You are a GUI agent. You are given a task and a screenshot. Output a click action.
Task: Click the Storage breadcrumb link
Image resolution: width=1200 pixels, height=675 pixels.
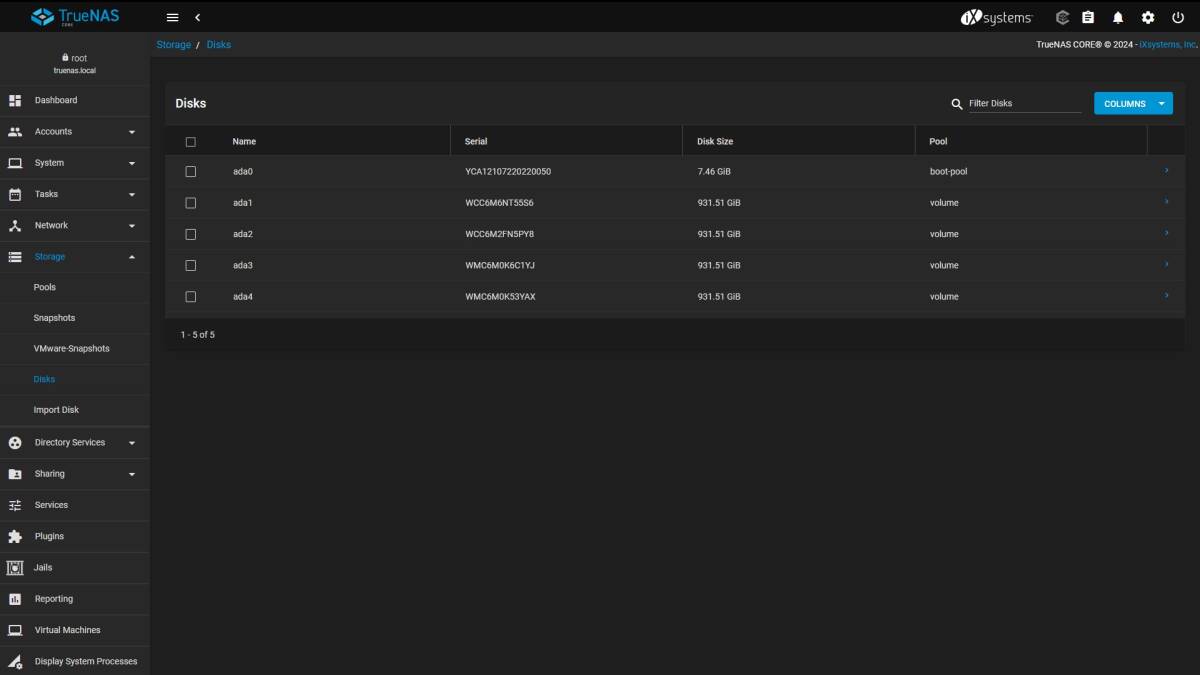coord(174,45)
